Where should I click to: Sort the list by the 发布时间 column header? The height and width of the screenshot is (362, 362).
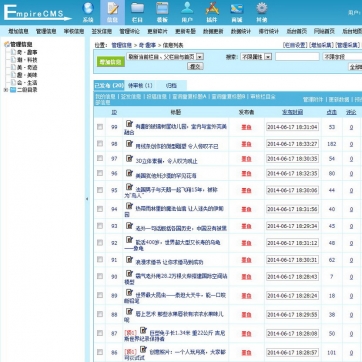[292, 112]
